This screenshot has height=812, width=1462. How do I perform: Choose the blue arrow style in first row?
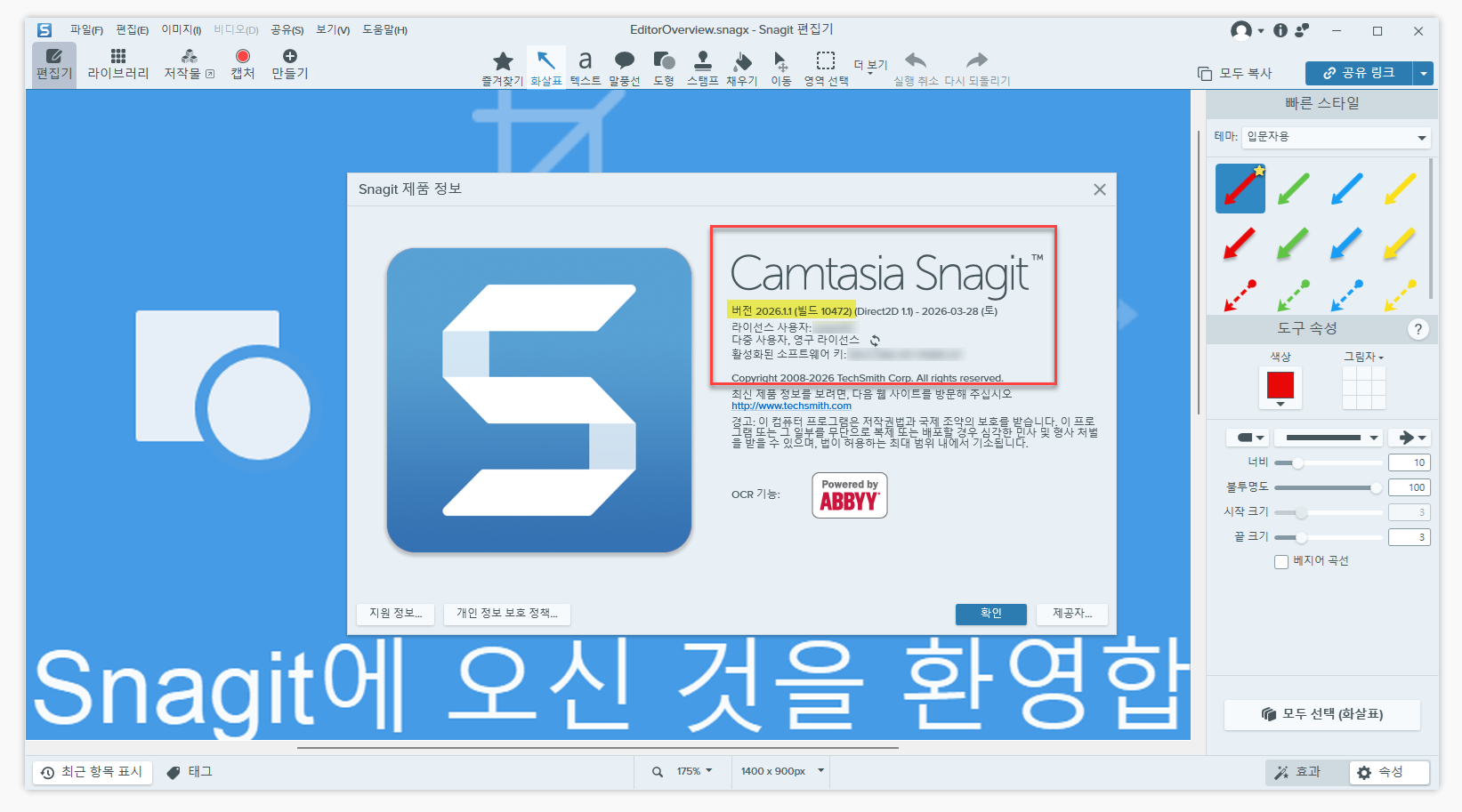pyautogui.click(x=1346, y=189)
